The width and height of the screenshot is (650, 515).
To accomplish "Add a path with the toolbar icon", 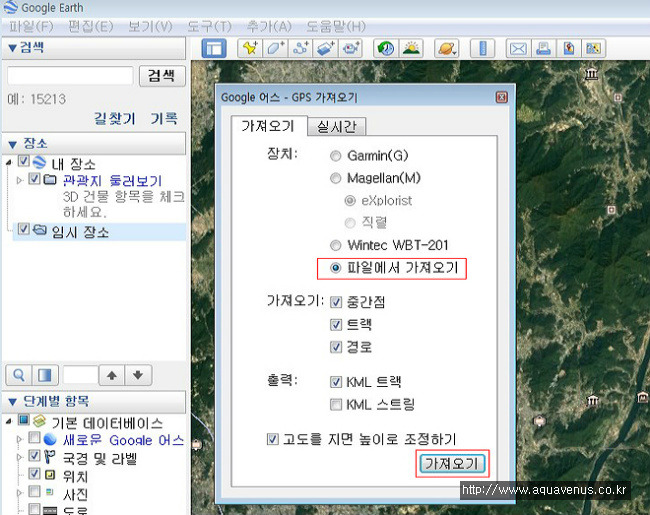I will [301, 49].
